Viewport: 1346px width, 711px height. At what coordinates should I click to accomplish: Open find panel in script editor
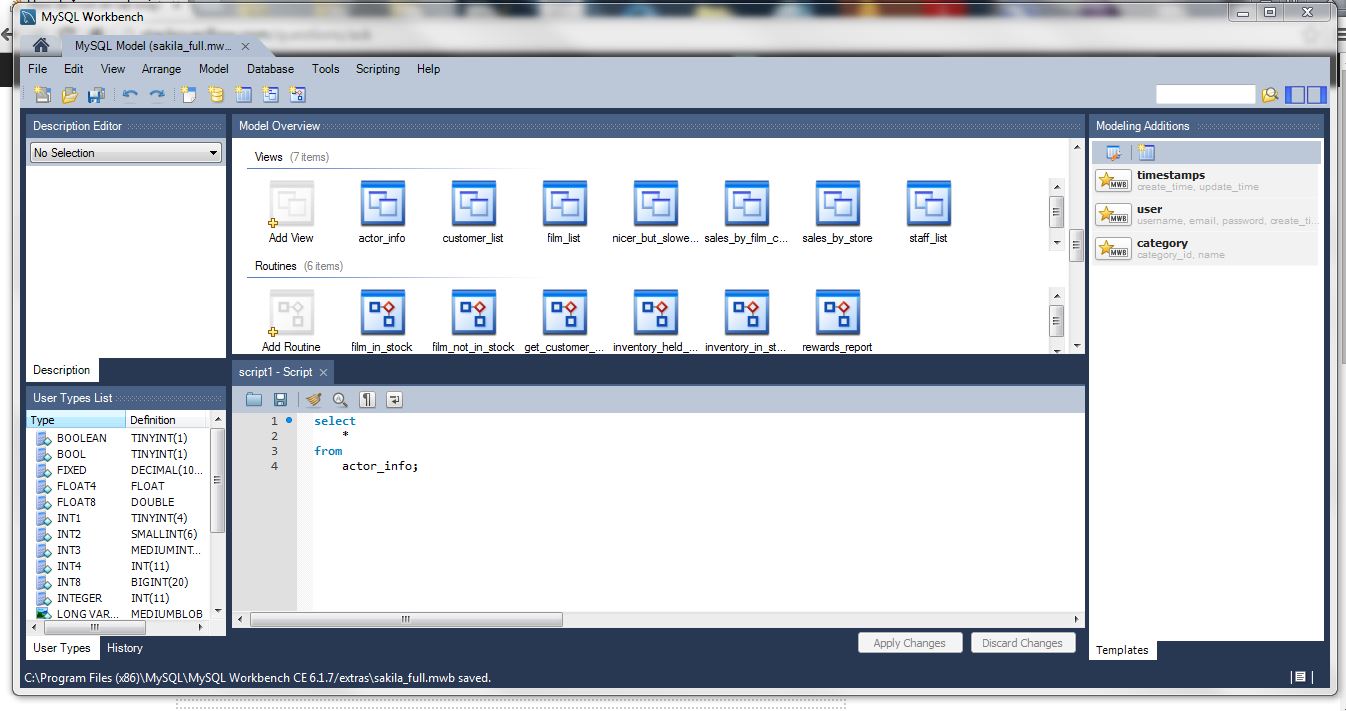pos(340,399)
